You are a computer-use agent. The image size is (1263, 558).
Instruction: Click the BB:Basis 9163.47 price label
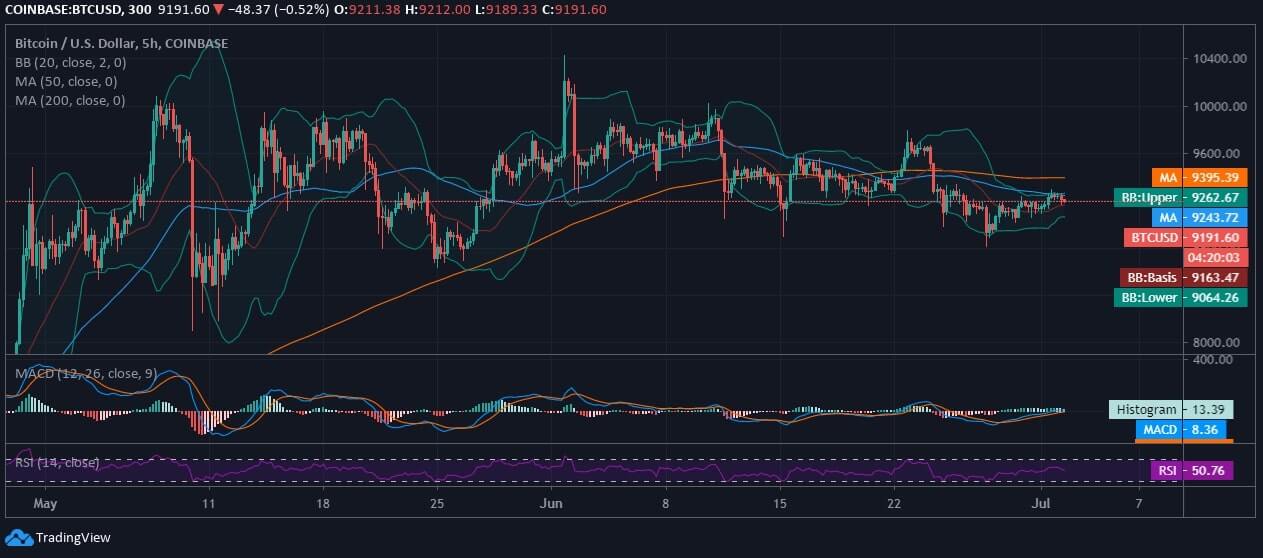1182,277
